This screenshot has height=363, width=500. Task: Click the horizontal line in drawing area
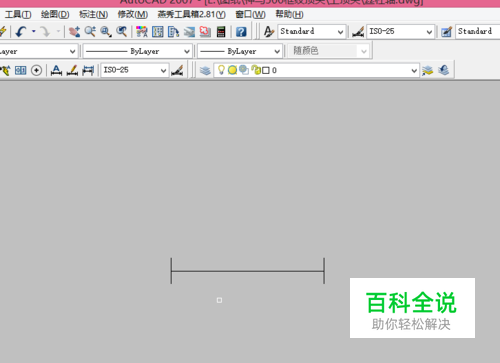[x=248, y=271]
